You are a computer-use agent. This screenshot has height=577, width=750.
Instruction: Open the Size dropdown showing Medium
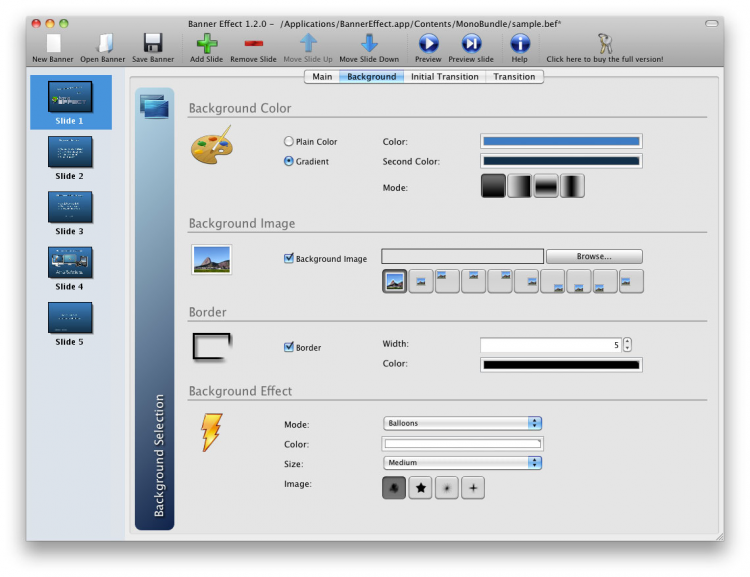(x=462, y=463)
